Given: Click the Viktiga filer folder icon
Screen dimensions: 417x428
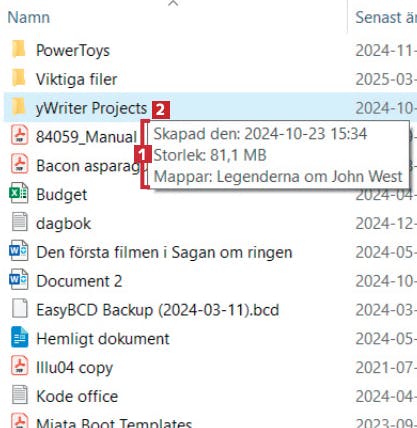Looking at the screenshot, I should (19, 79).
